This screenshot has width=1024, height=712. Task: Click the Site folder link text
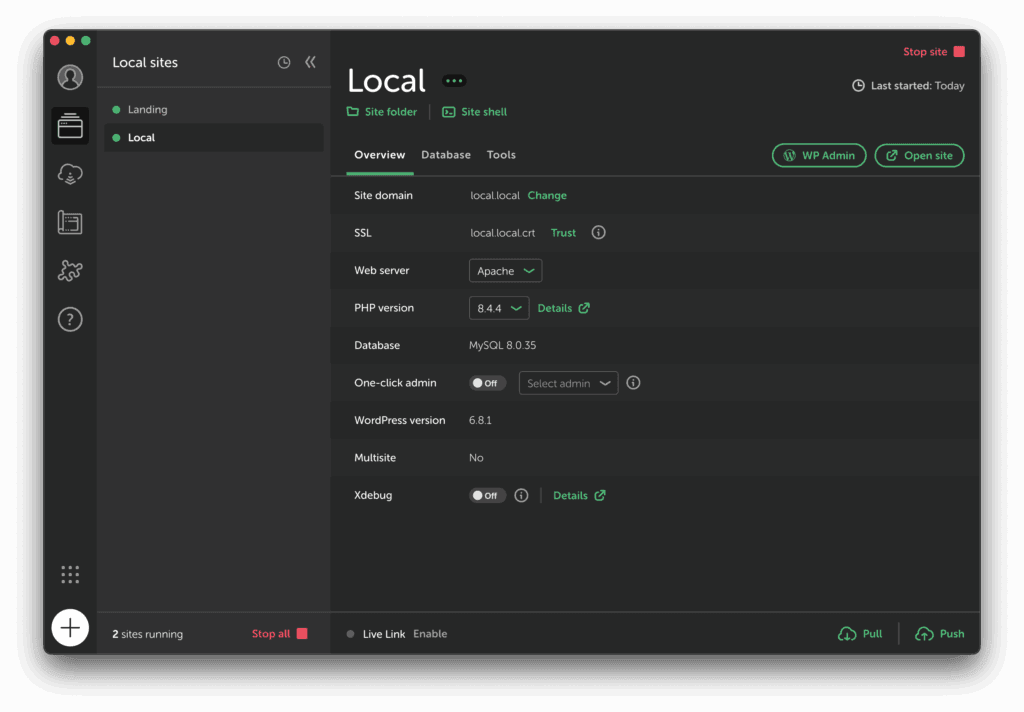391,112
